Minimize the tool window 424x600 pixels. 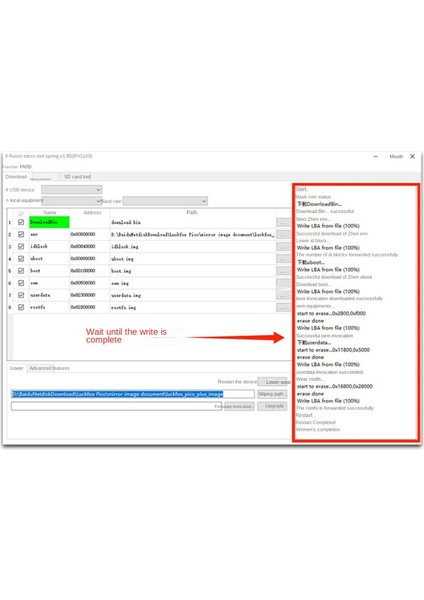tap(375, 156)
